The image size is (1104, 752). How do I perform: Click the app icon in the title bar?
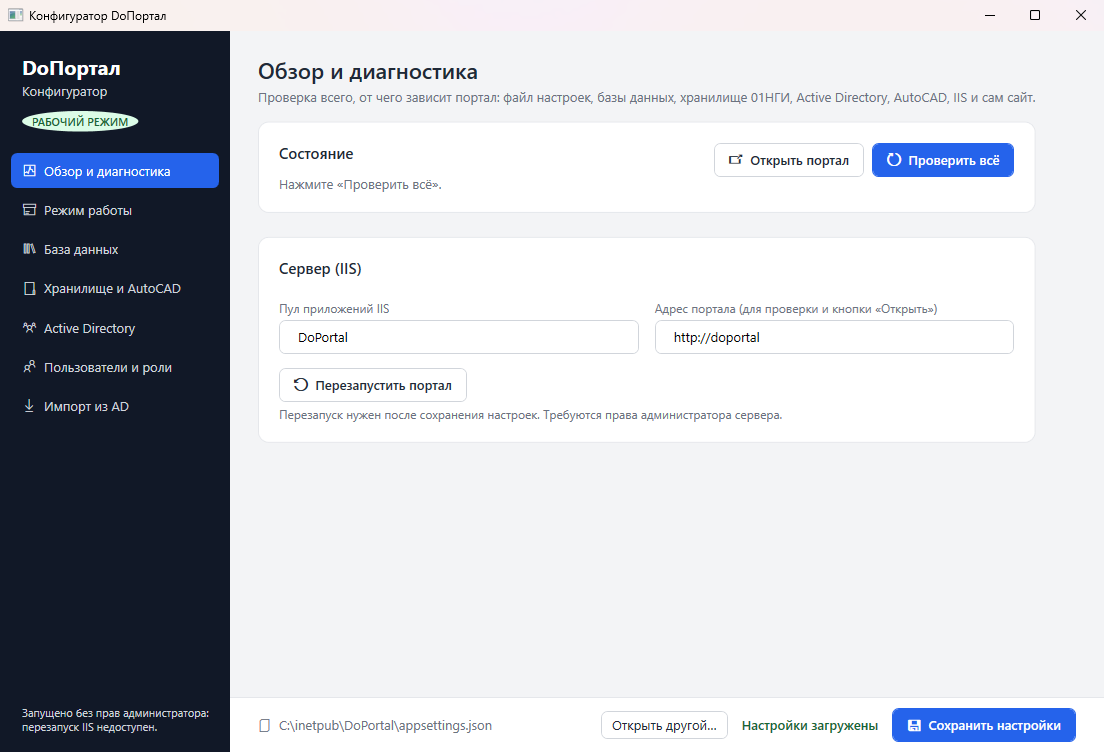pos(15,15)
